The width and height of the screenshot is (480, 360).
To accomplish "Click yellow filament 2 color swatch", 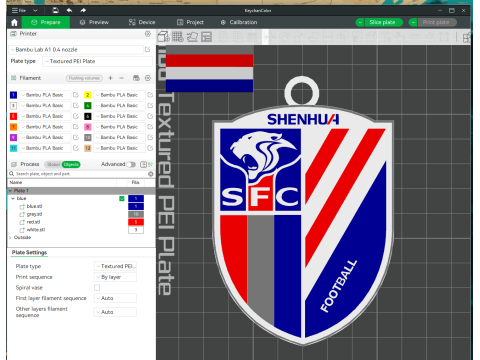I will point(88,95).
